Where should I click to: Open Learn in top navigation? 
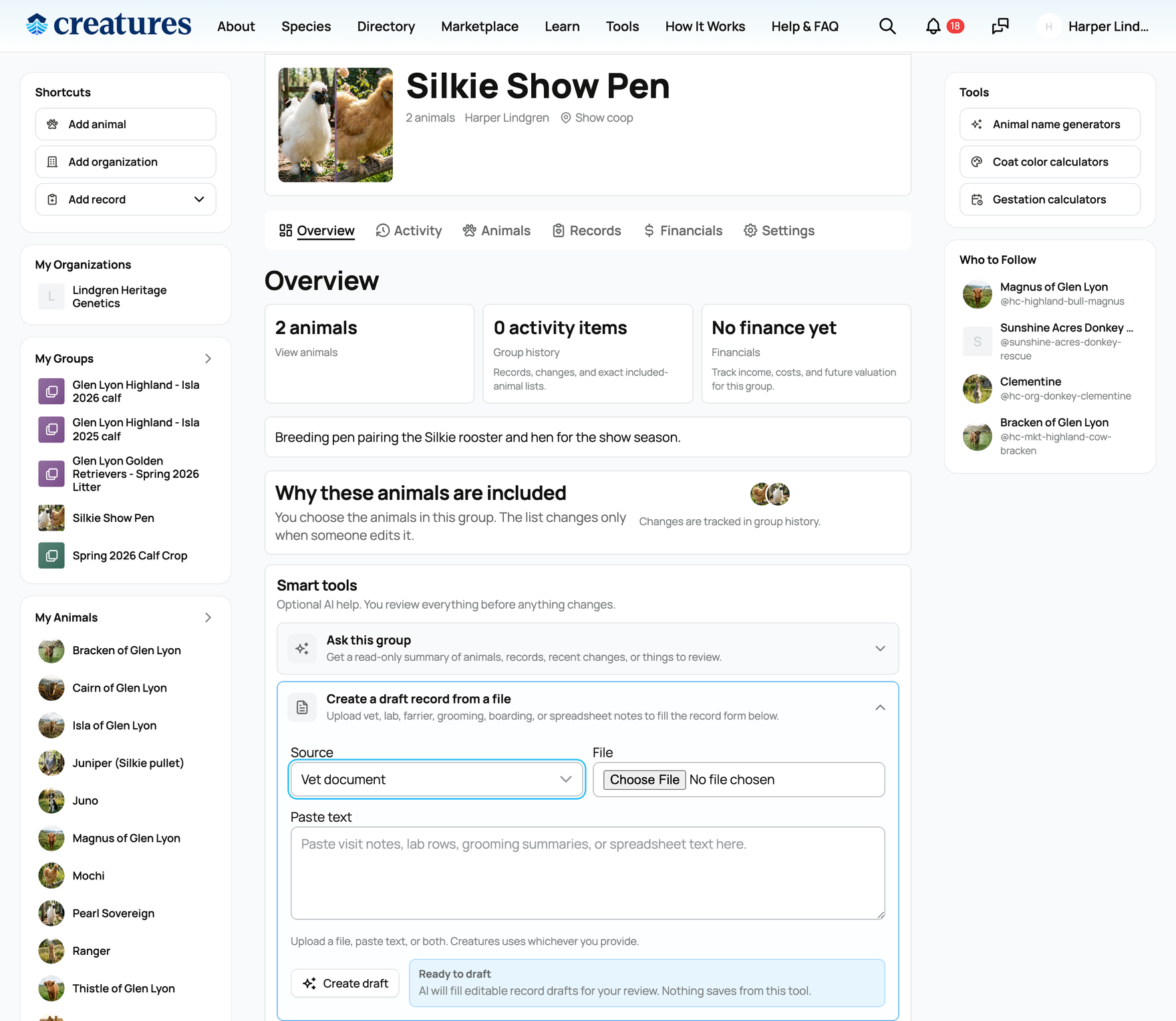(x=562, y=26)
